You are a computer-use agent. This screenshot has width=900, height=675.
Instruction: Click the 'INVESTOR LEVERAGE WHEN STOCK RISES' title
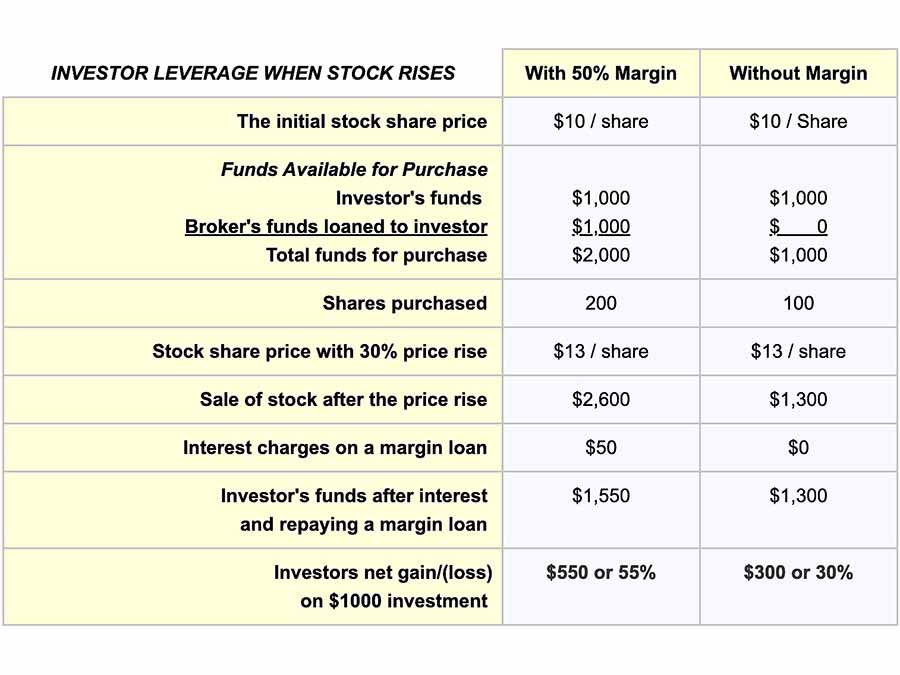[x=253, y=73]
